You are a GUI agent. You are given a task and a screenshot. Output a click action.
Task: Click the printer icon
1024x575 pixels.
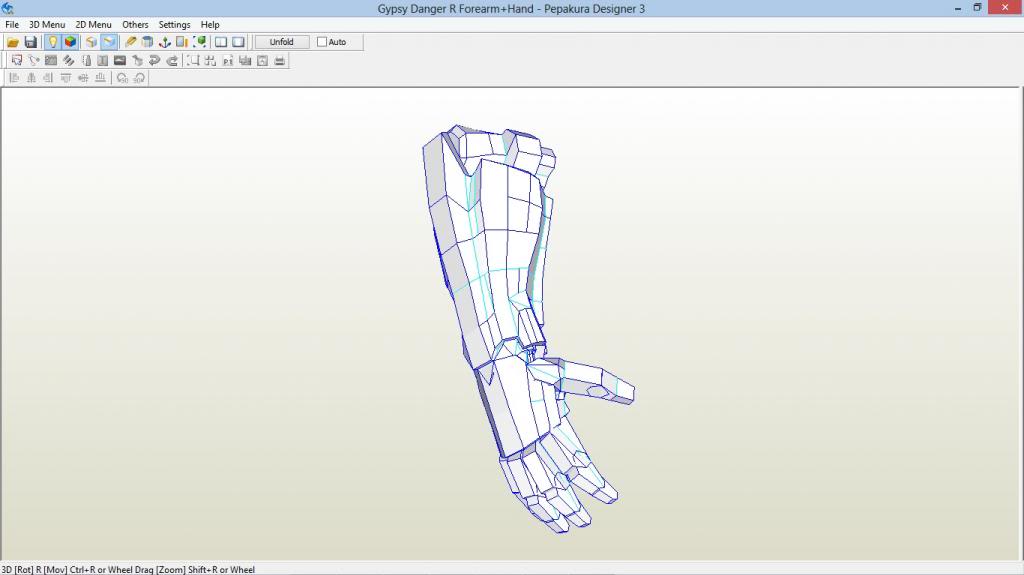[x=280, y=60]
